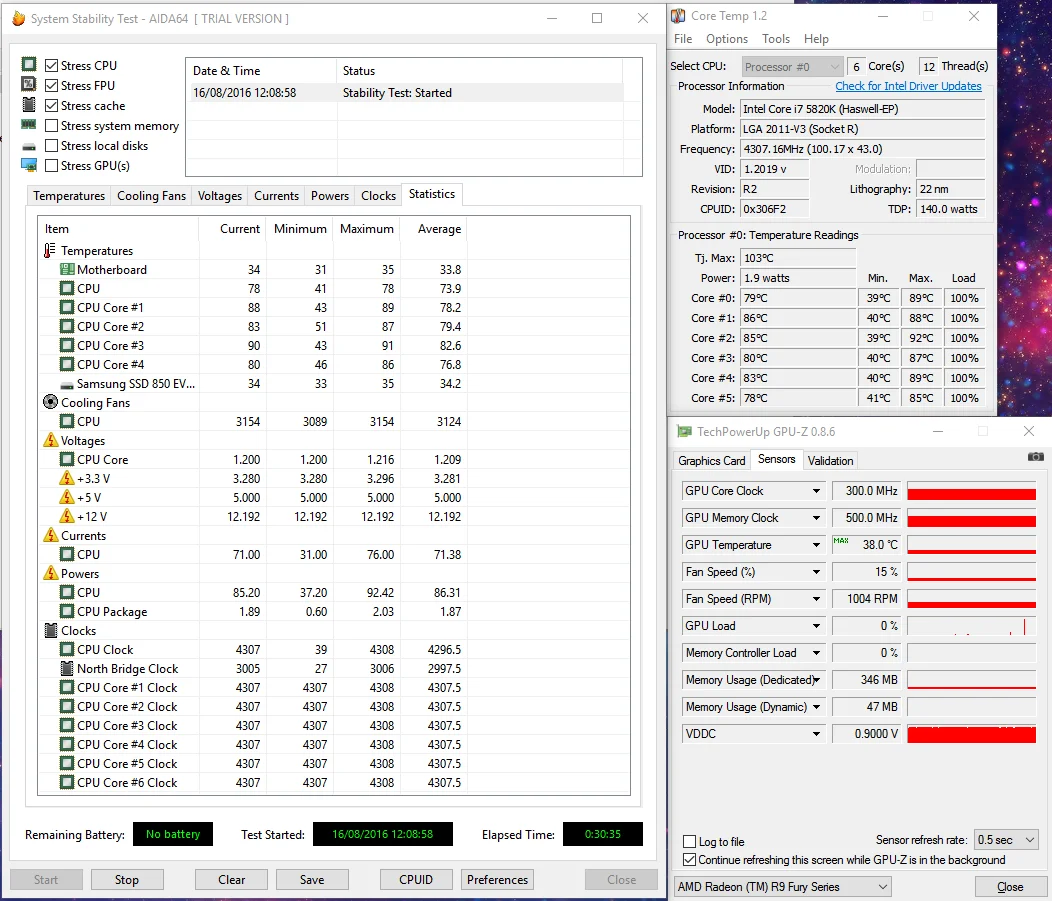Click the AIDA64 flame icon in title bar
The image size is (1052, 901).
18,18
